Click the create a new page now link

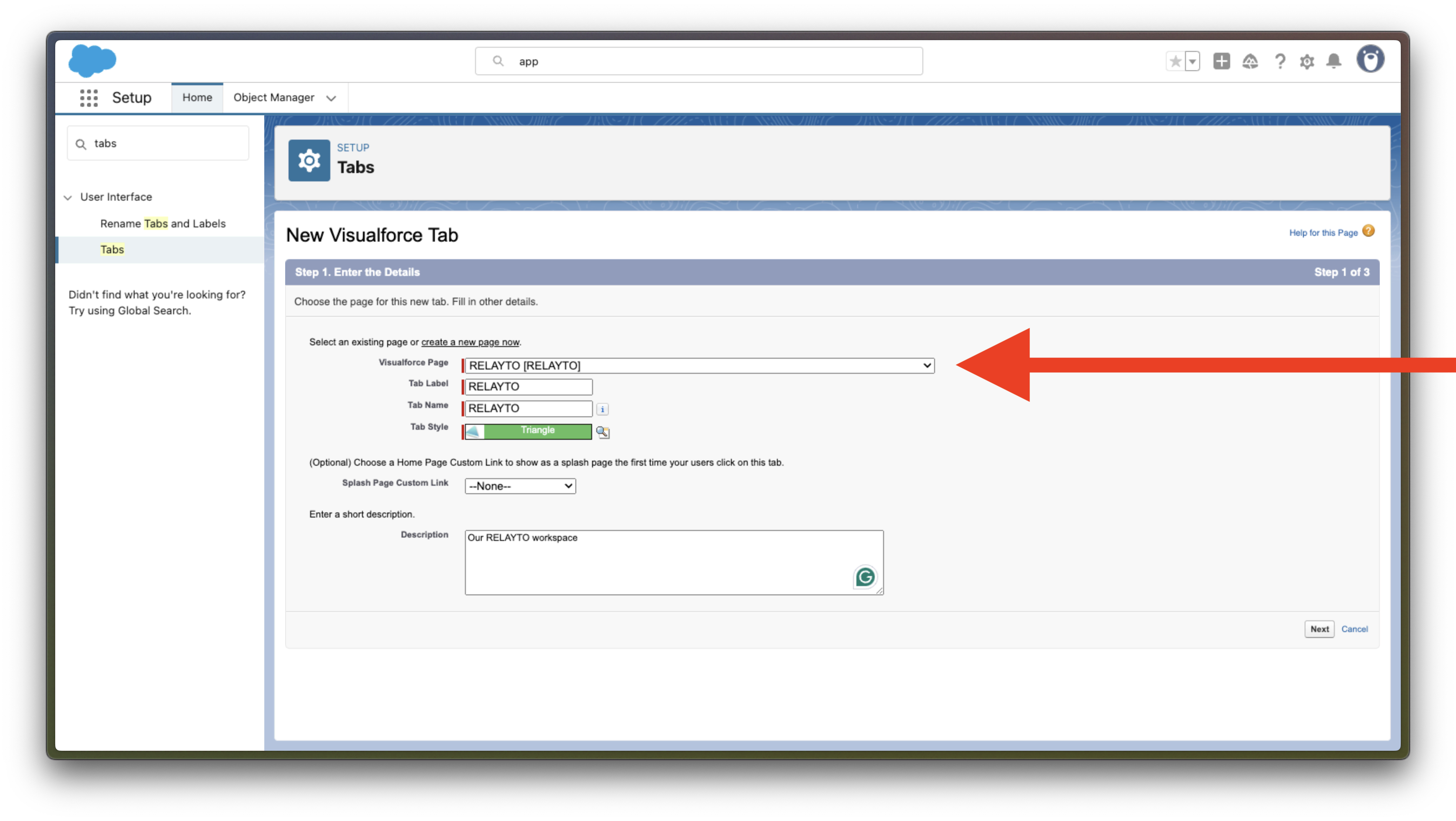[x=470, y=342]
